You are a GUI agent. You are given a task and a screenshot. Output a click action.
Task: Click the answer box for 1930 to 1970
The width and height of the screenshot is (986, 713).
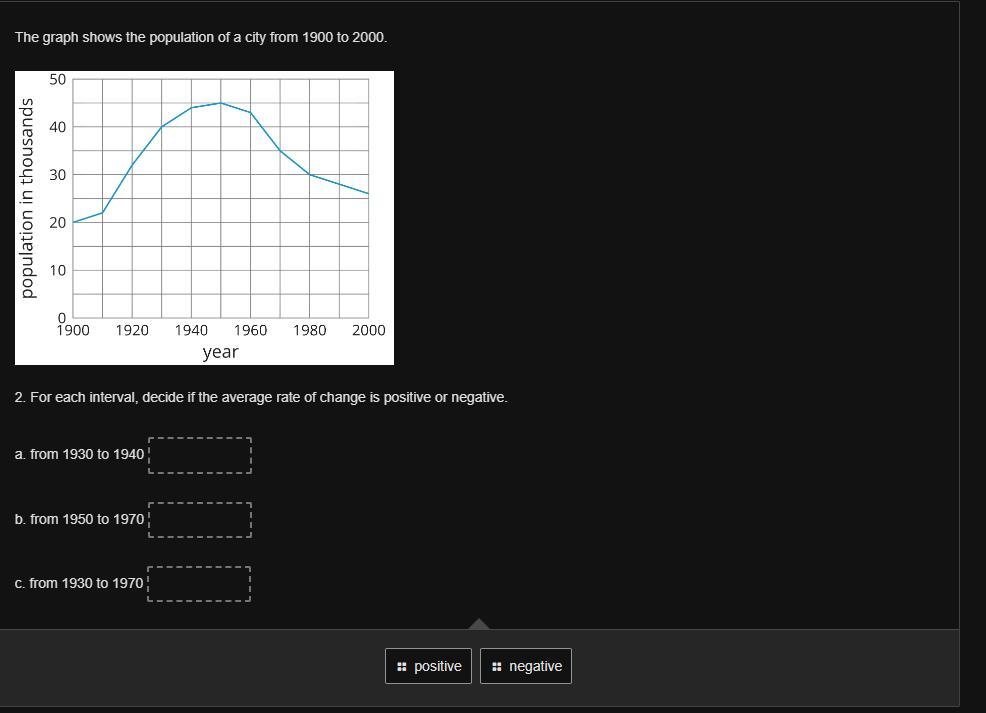199,584
